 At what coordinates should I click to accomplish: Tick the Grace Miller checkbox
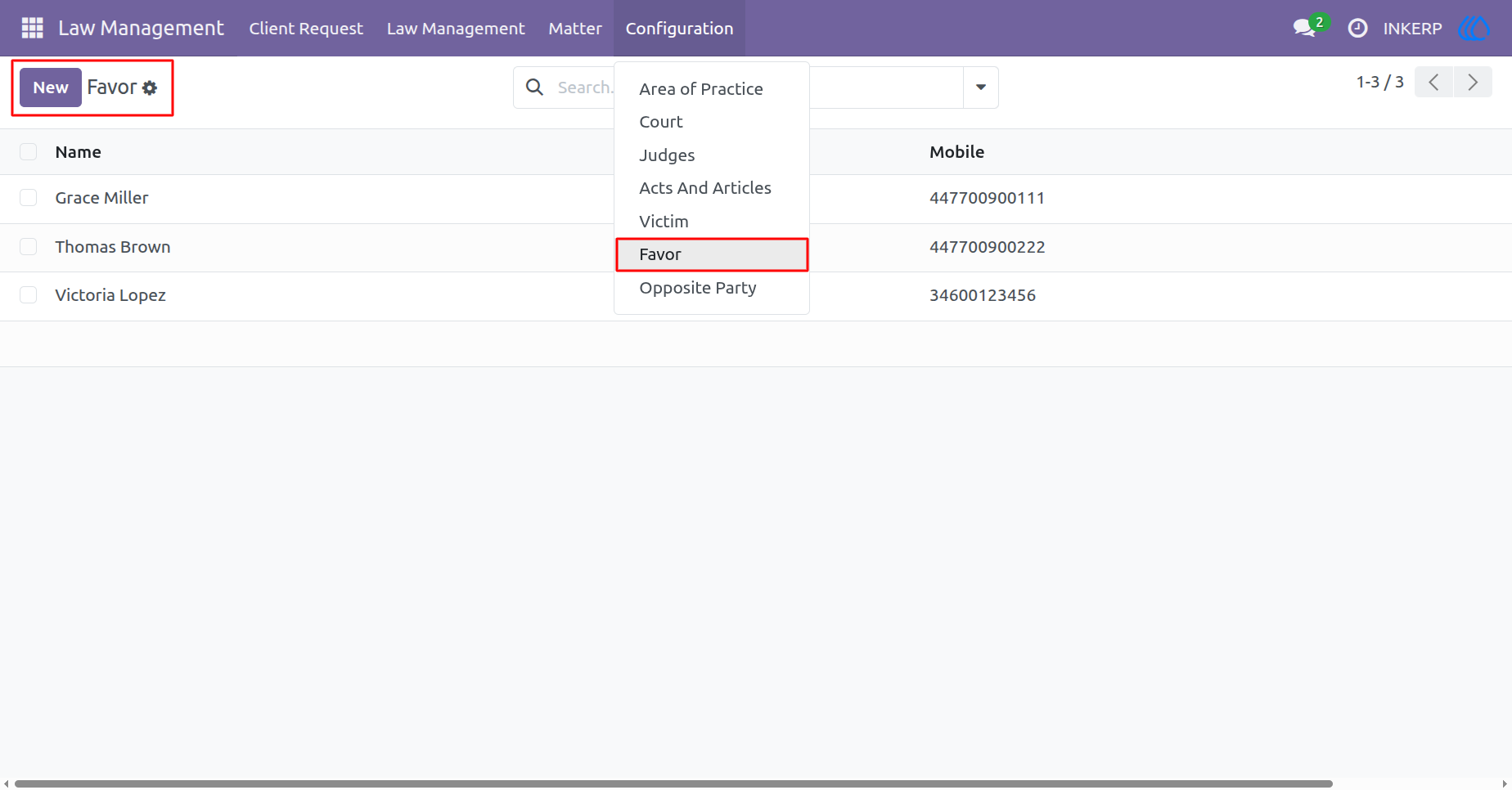[29, 198]
